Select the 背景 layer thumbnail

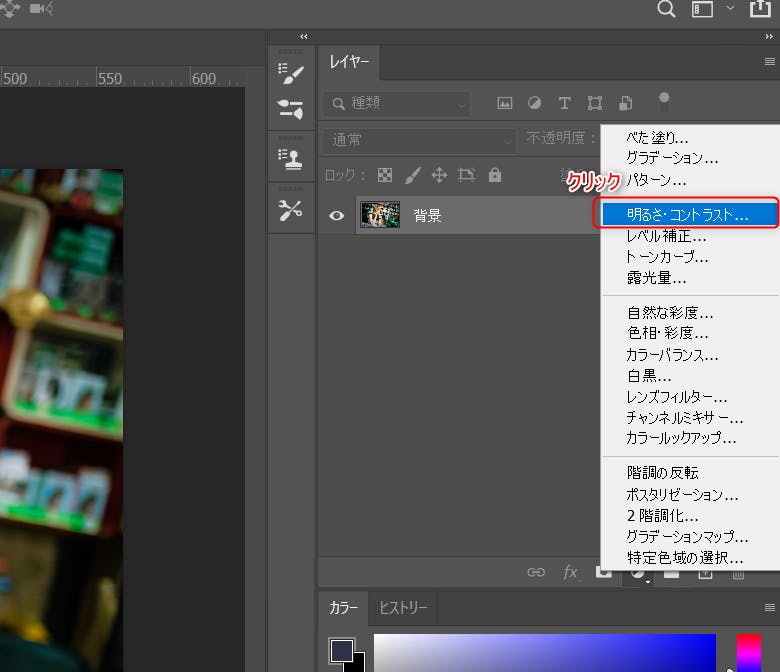pyautogui.click(x=380, y=215)
